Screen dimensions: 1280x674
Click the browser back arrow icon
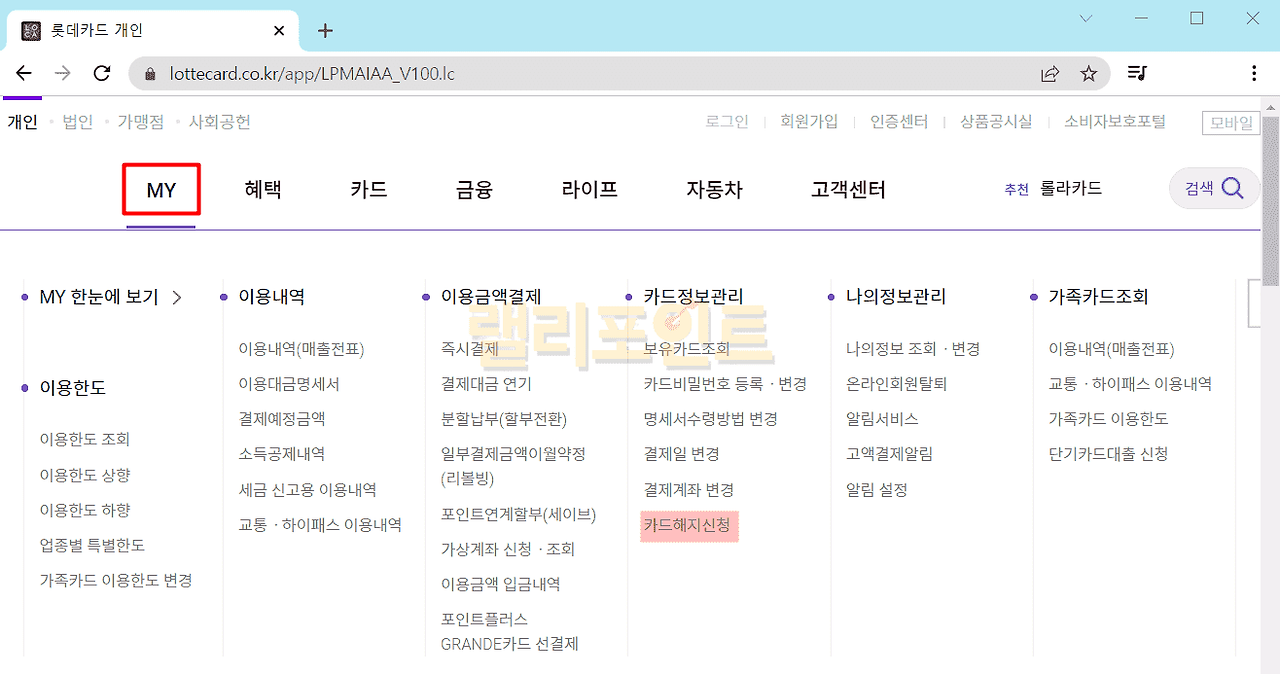[24, 73]
